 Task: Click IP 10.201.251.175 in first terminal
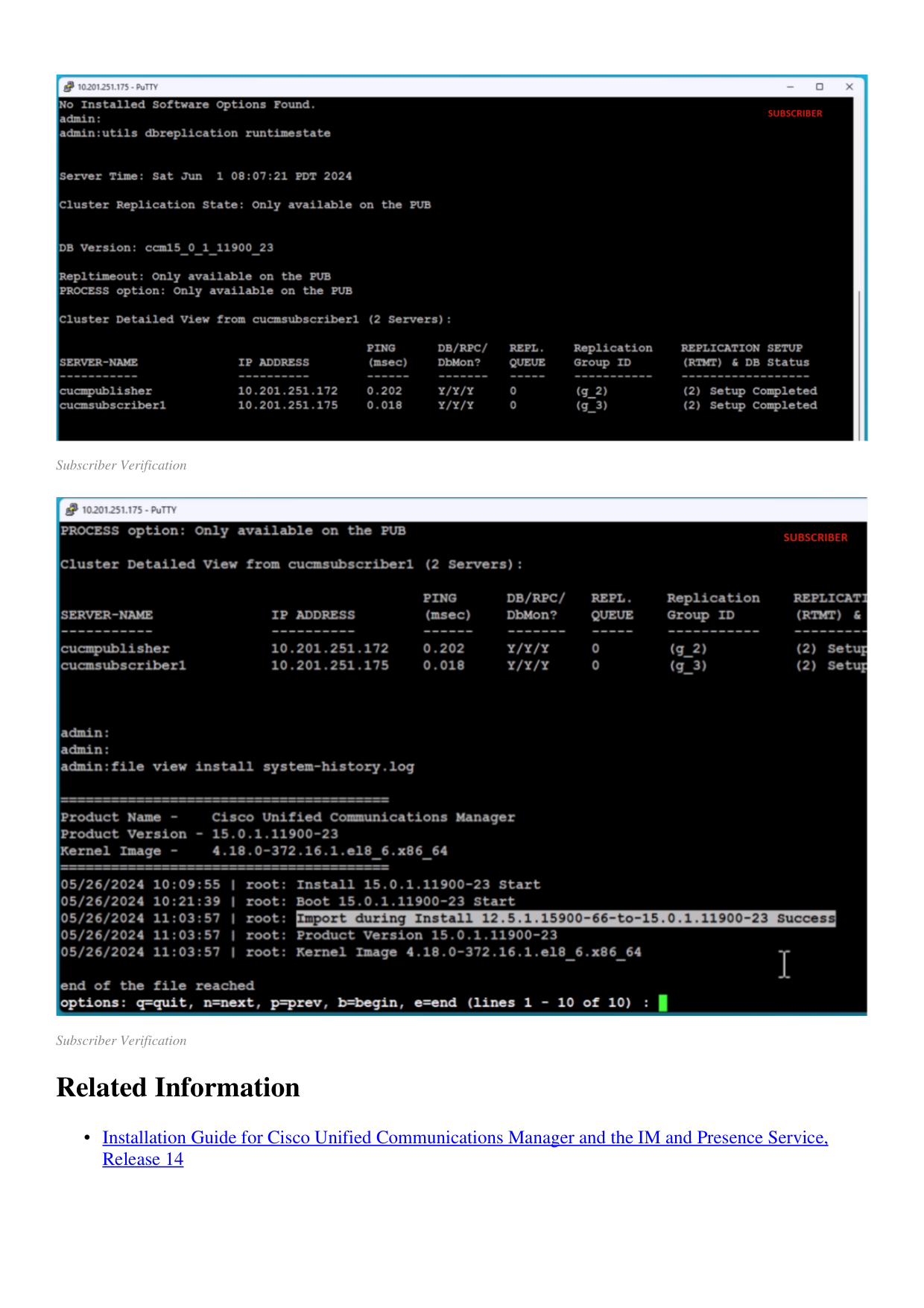click(288, 405)
